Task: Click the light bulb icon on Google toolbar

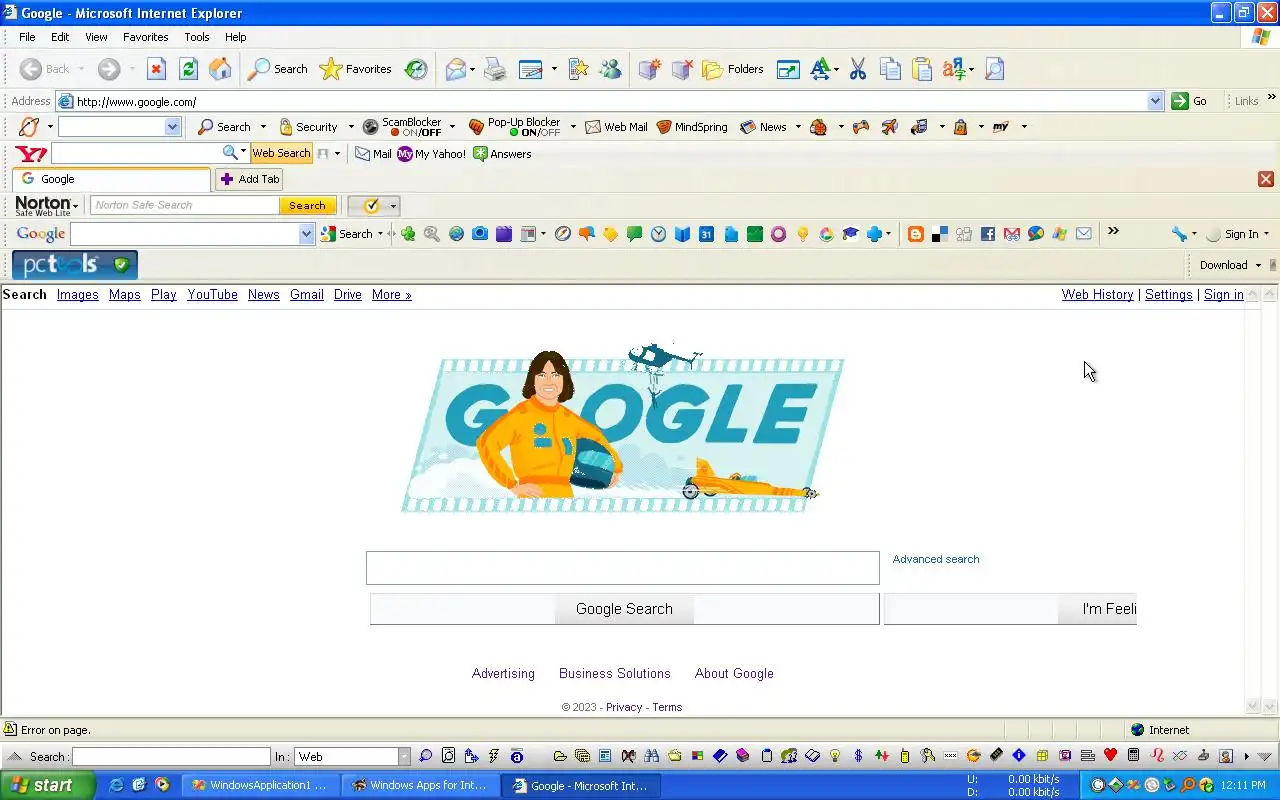Action: (802, 234)
